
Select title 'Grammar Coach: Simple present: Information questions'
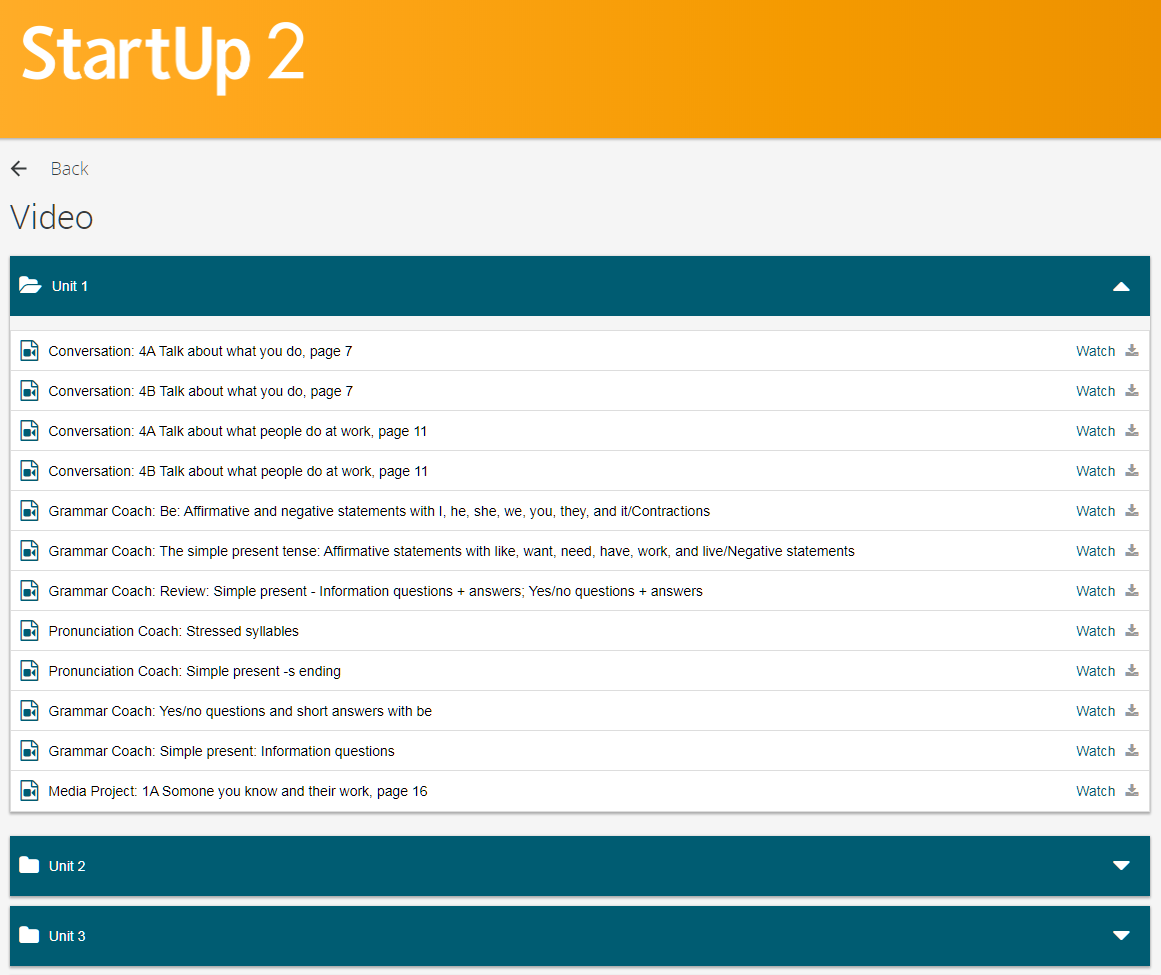[x=221, y=751]
